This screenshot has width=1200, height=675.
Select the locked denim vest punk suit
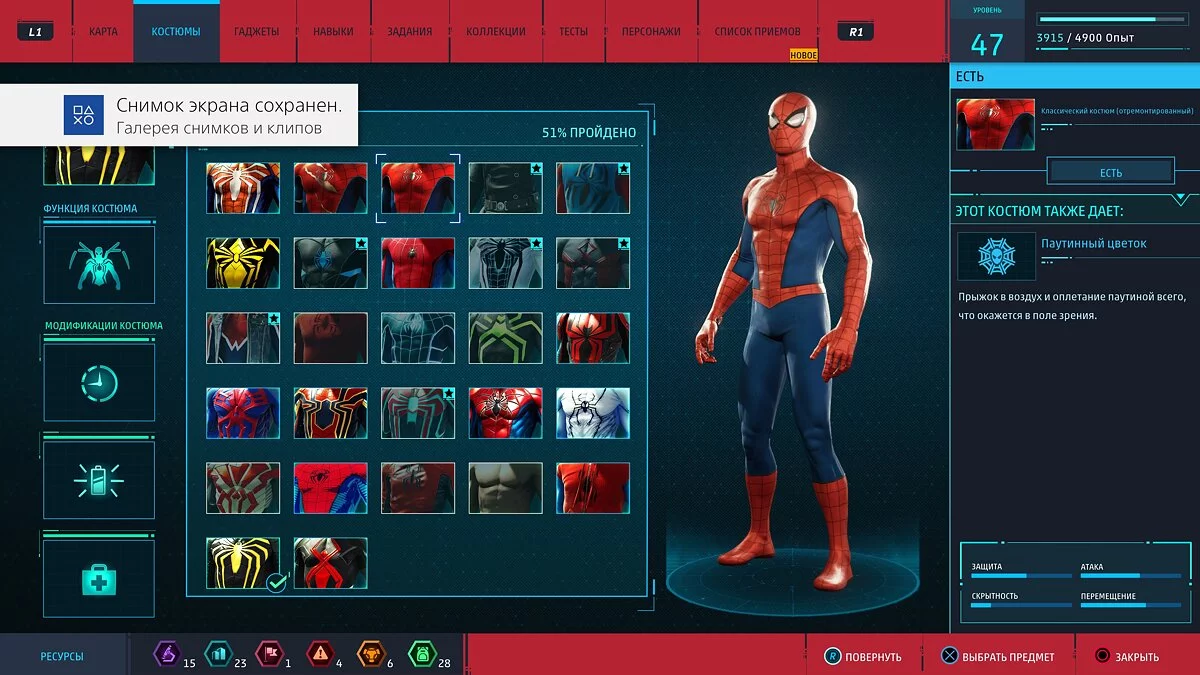pyautogui.click(x=243, y=338)
